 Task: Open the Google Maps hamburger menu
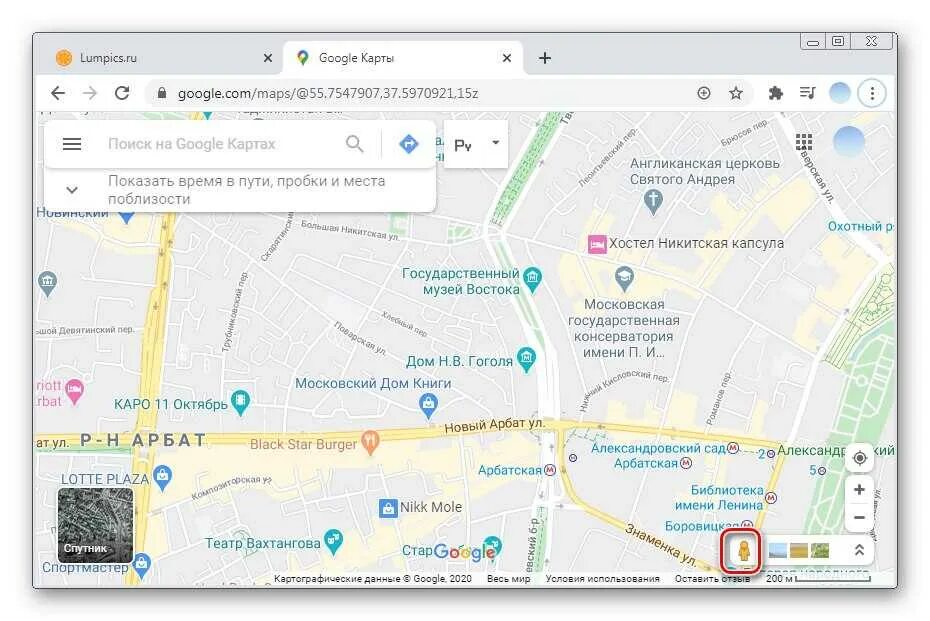coord(72,144)
